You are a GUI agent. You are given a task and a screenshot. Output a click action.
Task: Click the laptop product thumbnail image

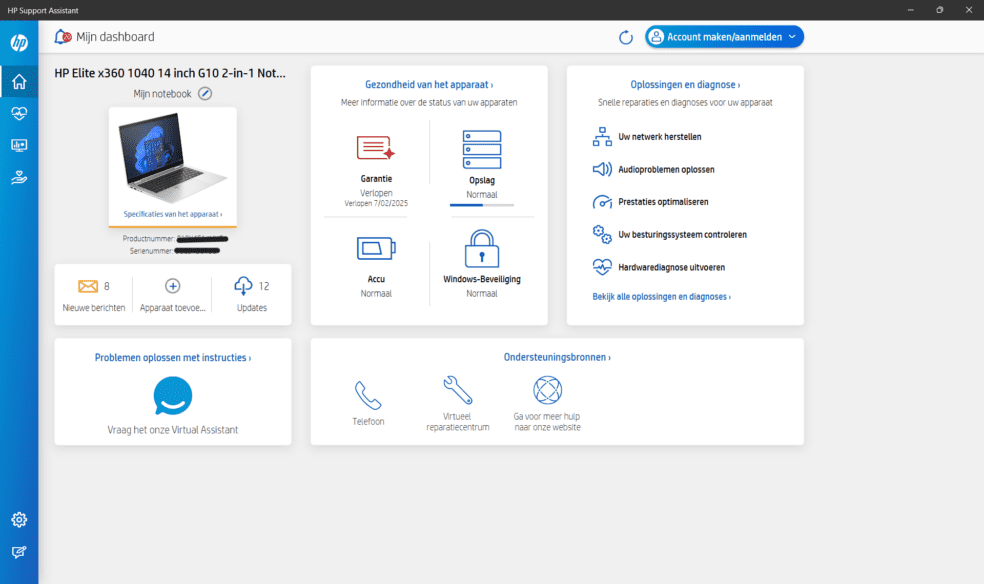pos(173,158)
